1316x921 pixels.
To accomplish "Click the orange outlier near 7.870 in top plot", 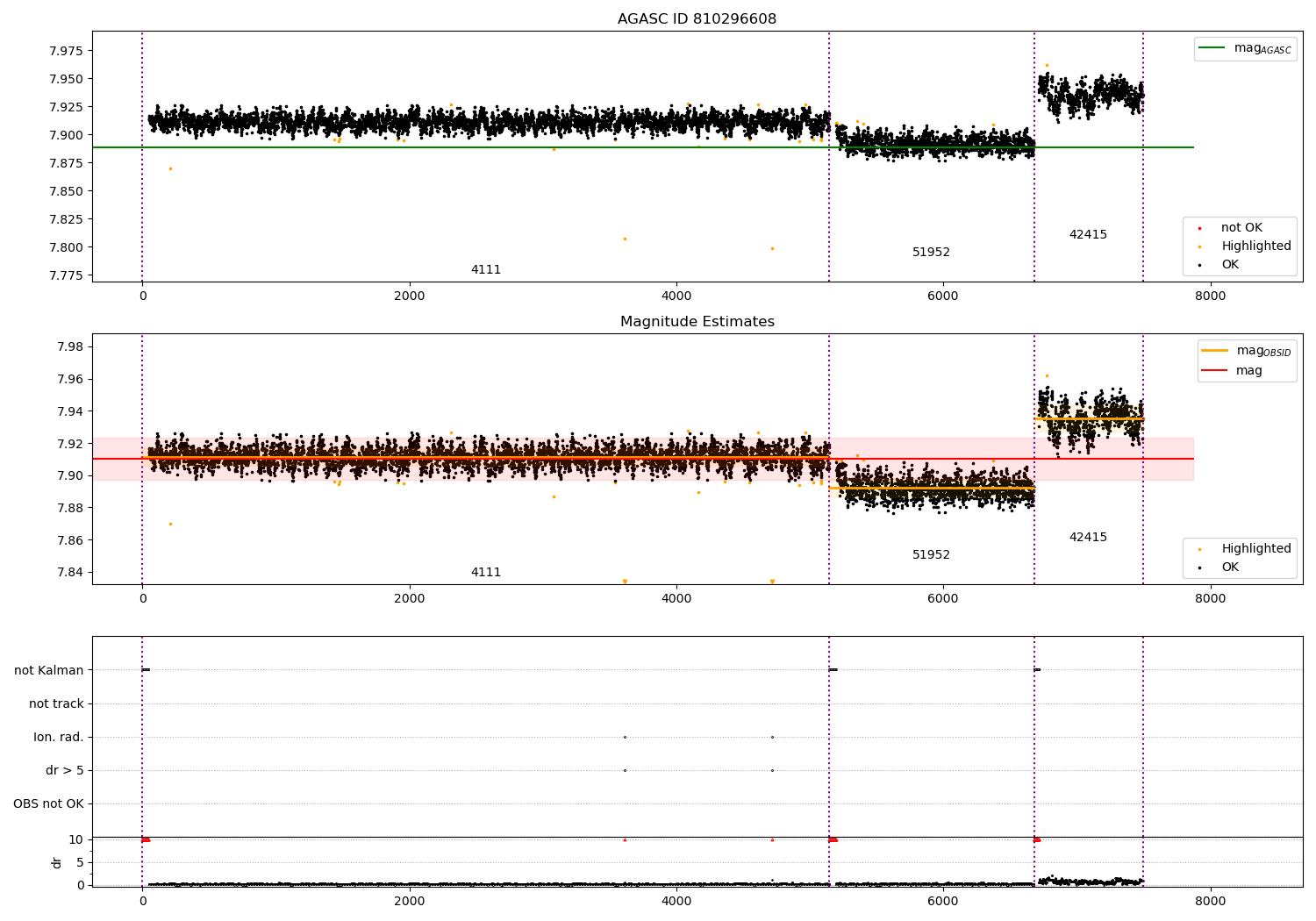I will coord(170,168).
